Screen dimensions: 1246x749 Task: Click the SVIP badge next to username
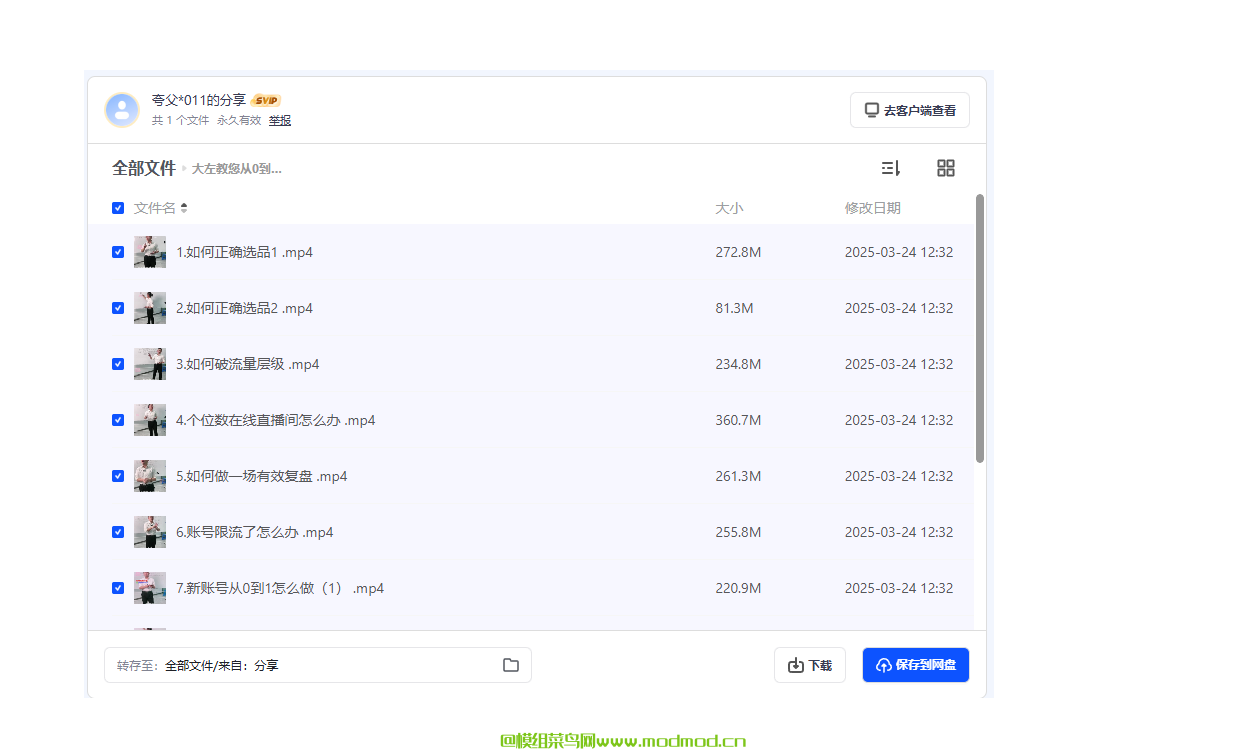click(266, 100)
